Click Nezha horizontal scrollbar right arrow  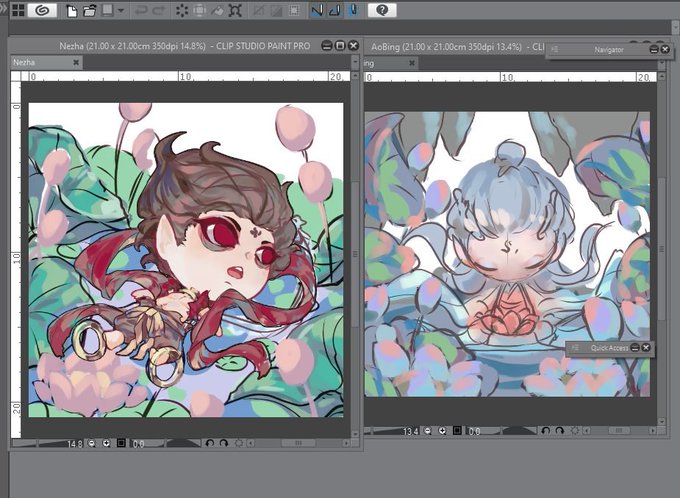pyautogui.click(x=346, y=443)
